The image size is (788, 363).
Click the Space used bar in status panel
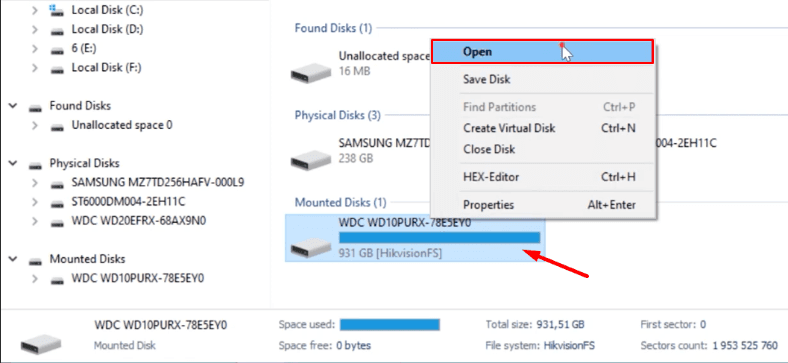[x=389, y=325]
